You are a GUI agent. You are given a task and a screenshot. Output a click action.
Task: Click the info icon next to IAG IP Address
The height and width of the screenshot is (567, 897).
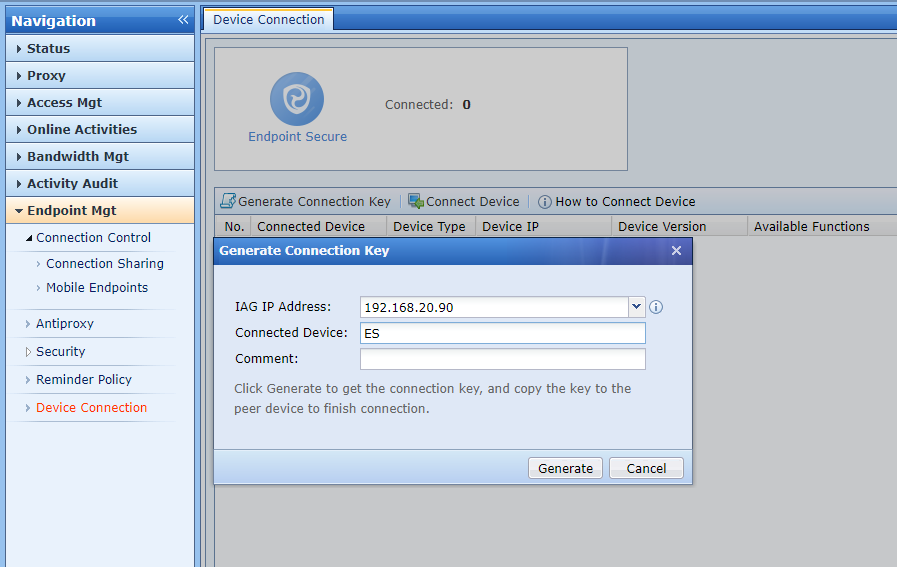click(656, 307)
